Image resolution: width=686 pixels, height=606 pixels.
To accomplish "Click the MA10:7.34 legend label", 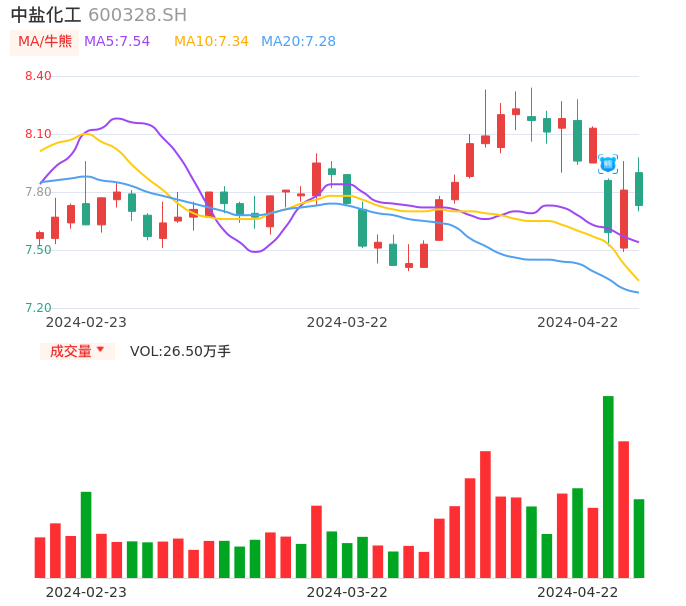I will [x=211, y=42].
